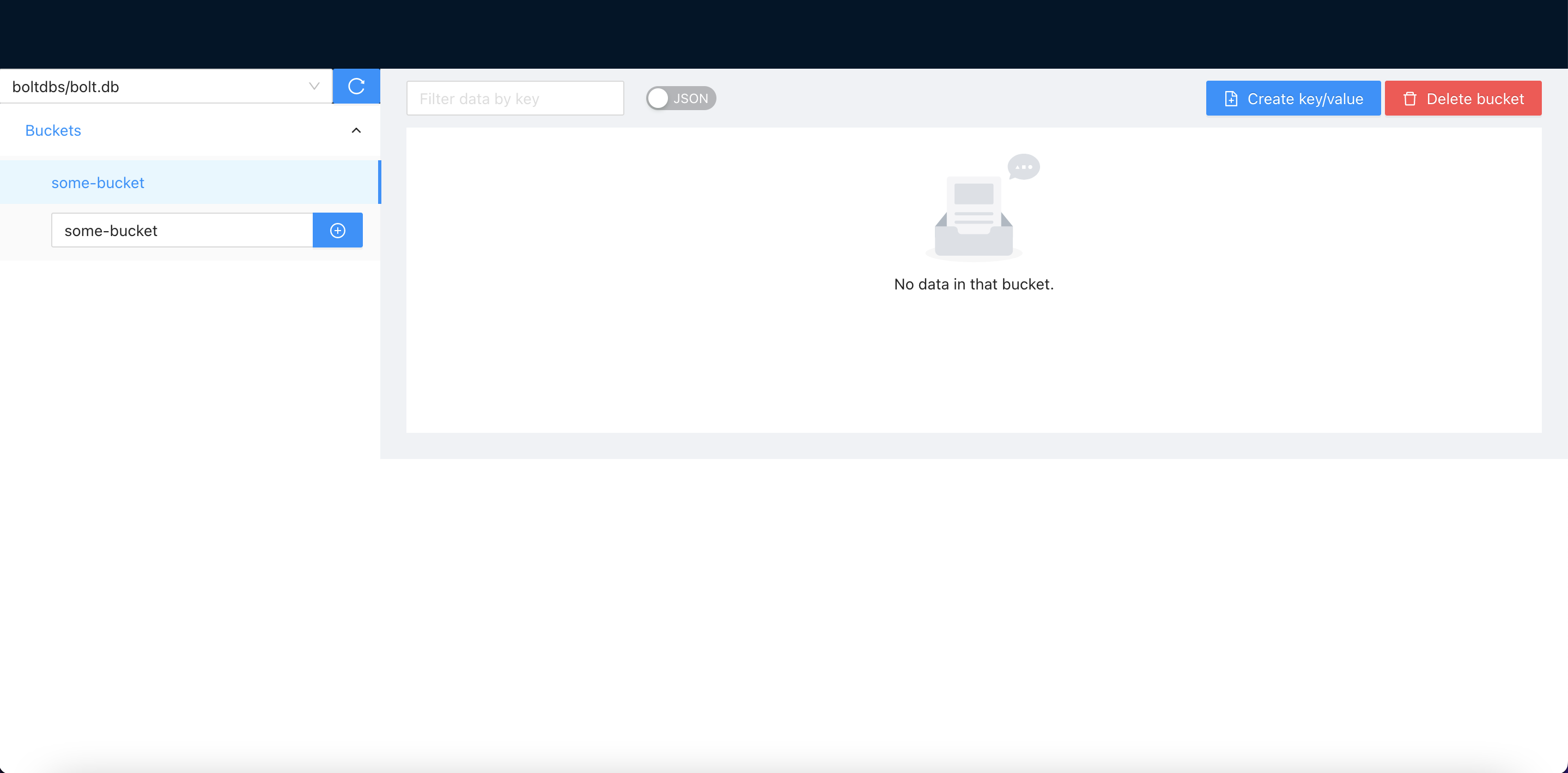Focus the Filter data by key field
Screen dimensions: 1568x773
coord(515,99)
